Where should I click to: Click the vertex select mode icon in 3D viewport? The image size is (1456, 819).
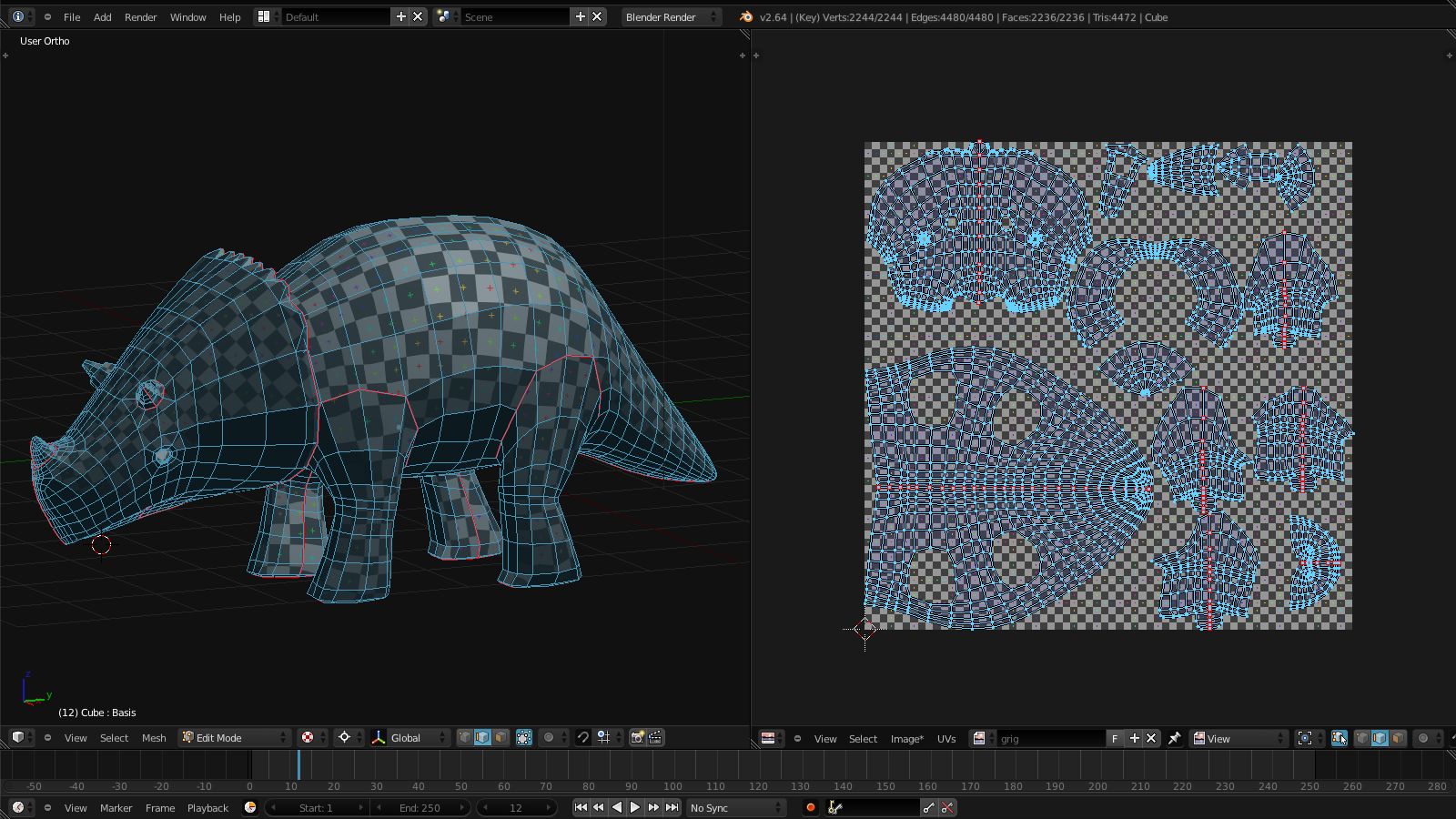point(465,738)
